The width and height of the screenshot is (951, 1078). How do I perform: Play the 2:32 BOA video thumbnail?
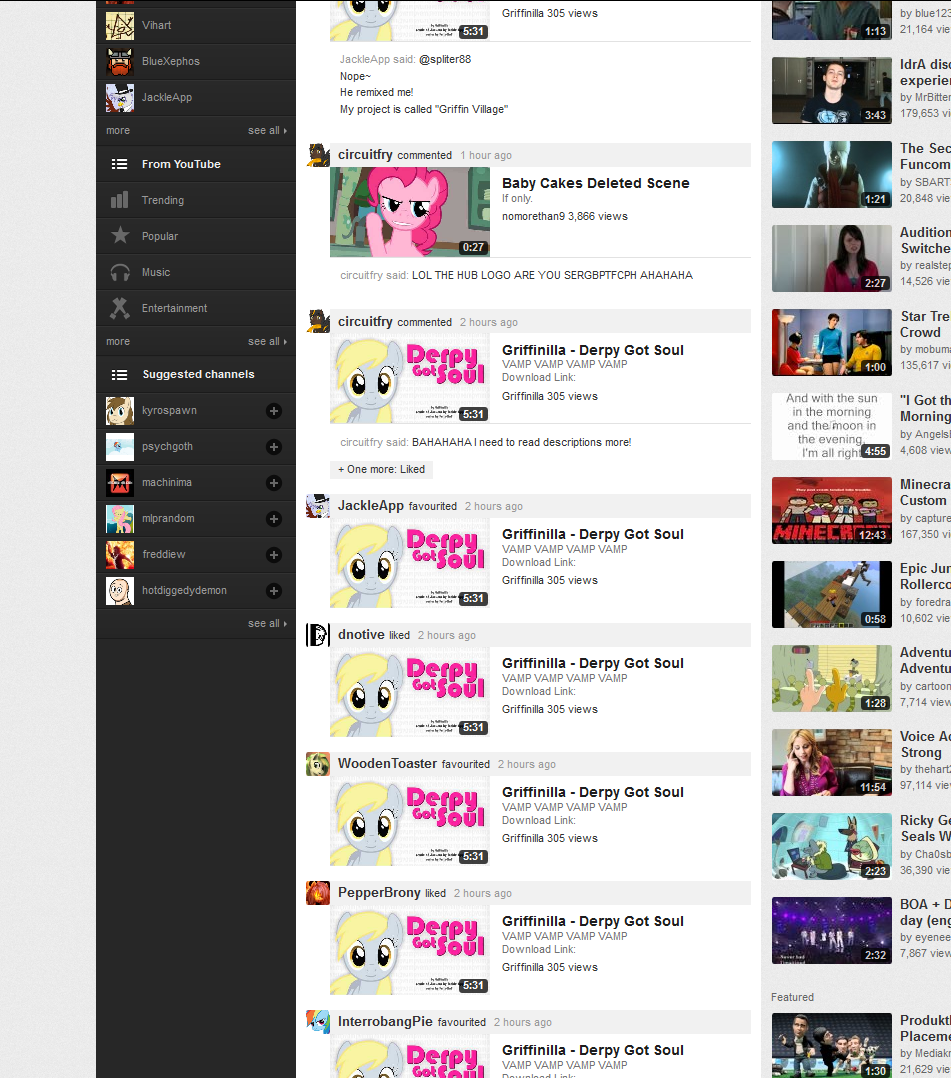point(831,931)
